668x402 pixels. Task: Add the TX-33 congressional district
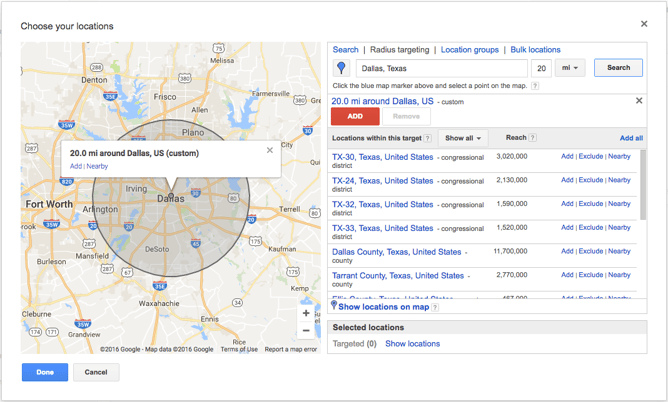tap(567, 227)
